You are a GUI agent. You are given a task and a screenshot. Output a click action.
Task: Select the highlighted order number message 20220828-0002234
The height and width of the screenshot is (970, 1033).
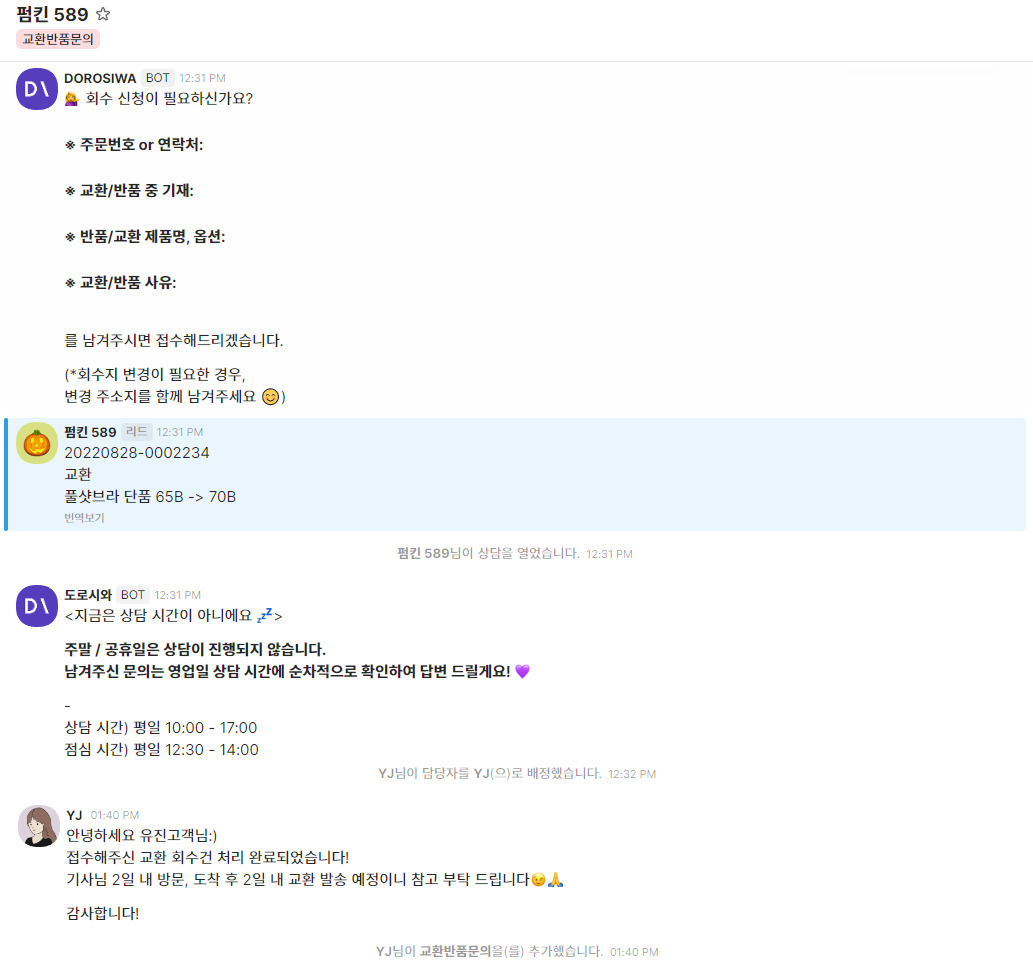(x=136, y=453)
